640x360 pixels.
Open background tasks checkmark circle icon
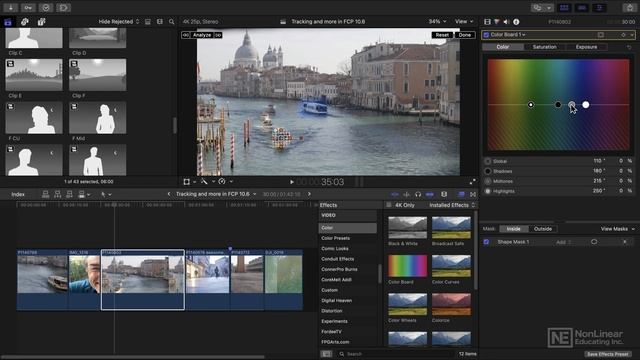point(46,7)
